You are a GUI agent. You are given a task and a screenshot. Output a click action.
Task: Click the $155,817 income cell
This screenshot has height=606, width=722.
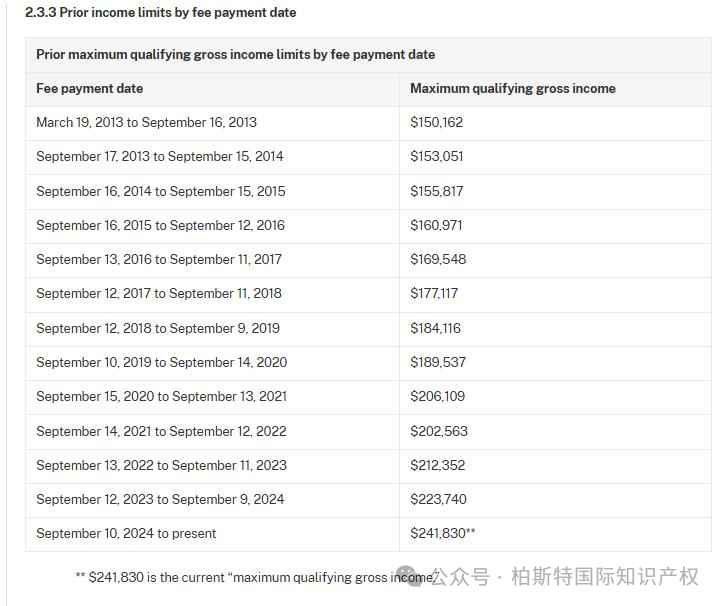[x=436, y=191]
